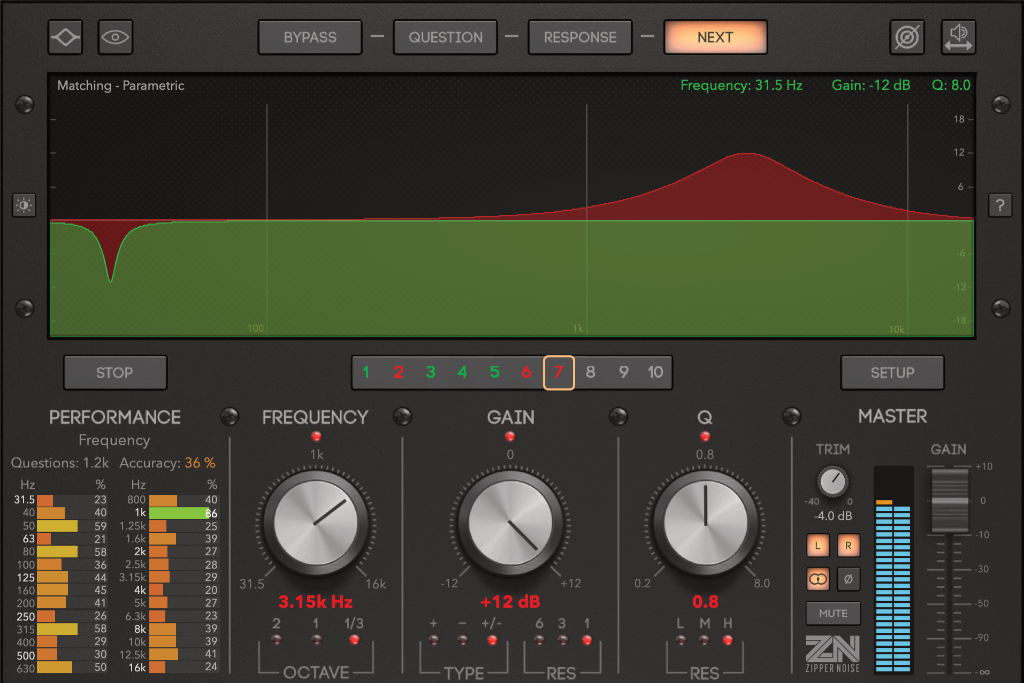
Task: Toggle the right channel R button
Action: (847, 545)
